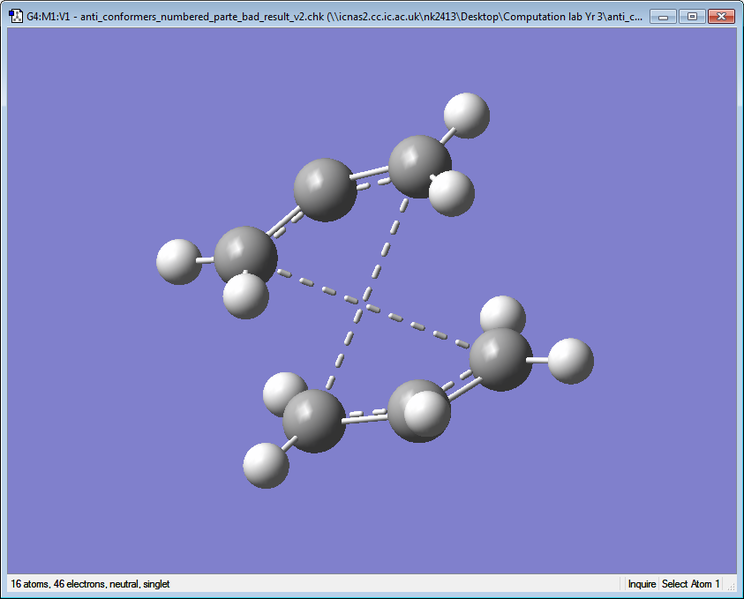Minimize the molecule view window
This screenshot has width=744, height=599.
tap(663, 17)
